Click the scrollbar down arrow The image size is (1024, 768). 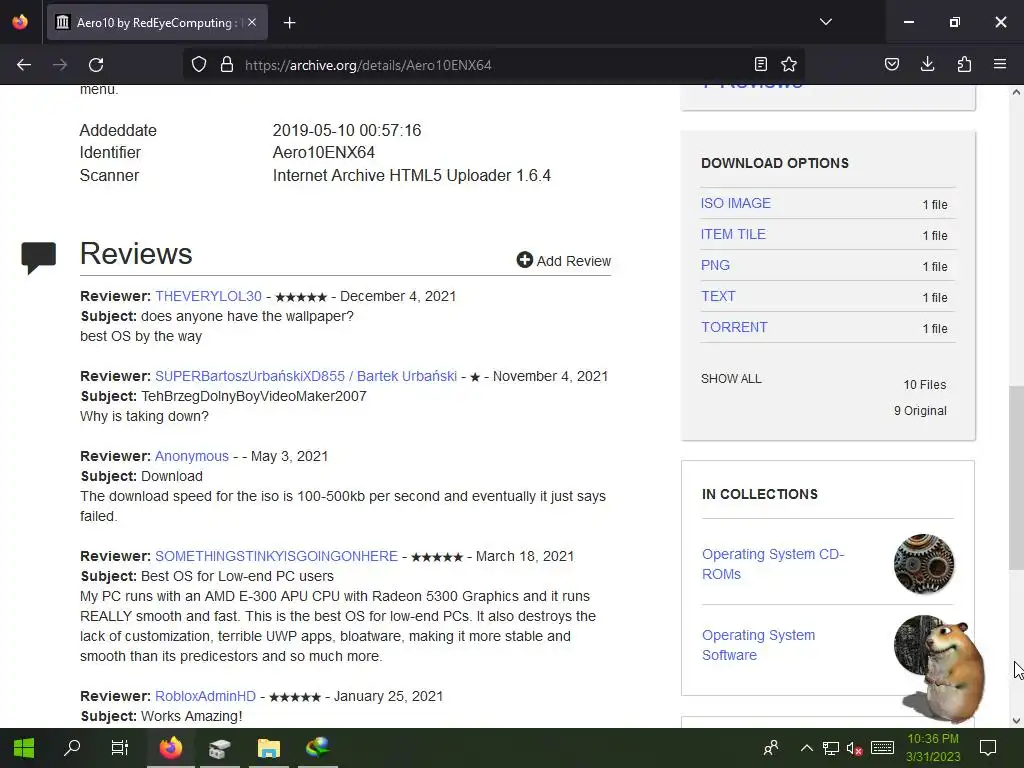coord(1016,720)
